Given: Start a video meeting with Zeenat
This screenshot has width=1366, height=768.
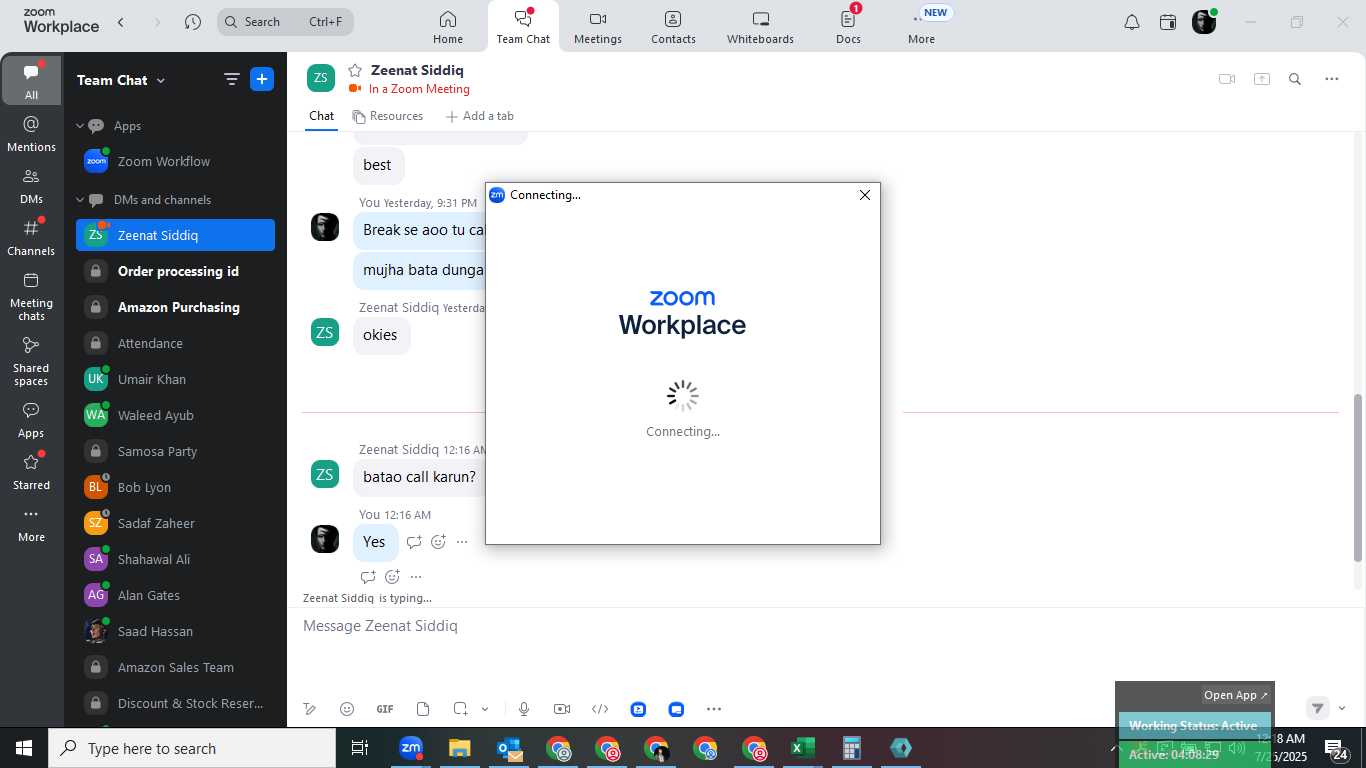Looking at the screenshot, I should [x=1227, y=79].
